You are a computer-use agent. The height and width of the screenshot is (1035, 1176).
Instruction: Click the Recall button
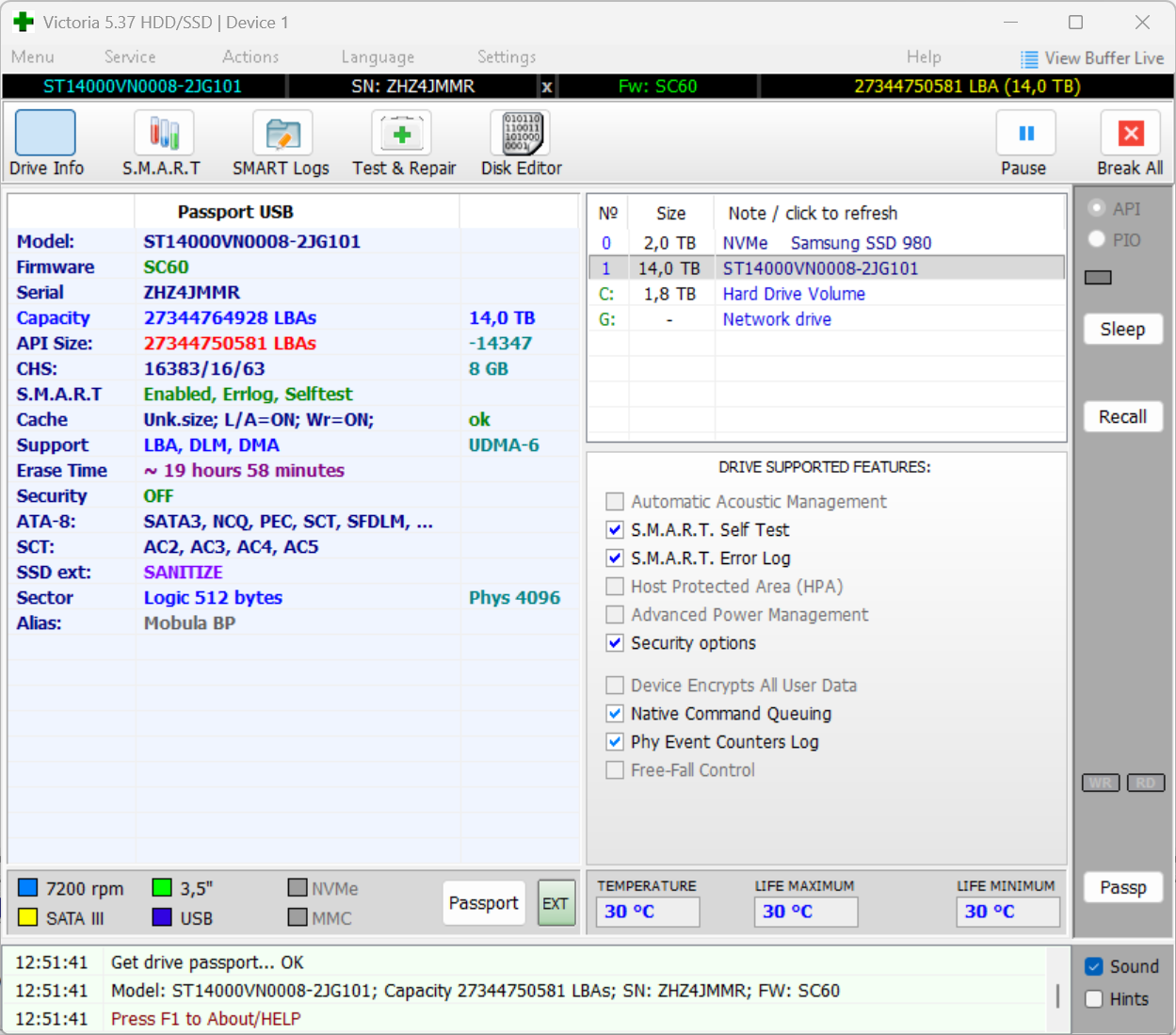point(1122,416)
